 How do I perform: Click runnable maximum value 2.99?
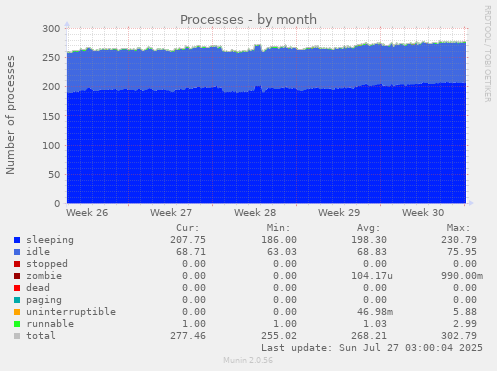pyautogui.click(x=465, y=324)
